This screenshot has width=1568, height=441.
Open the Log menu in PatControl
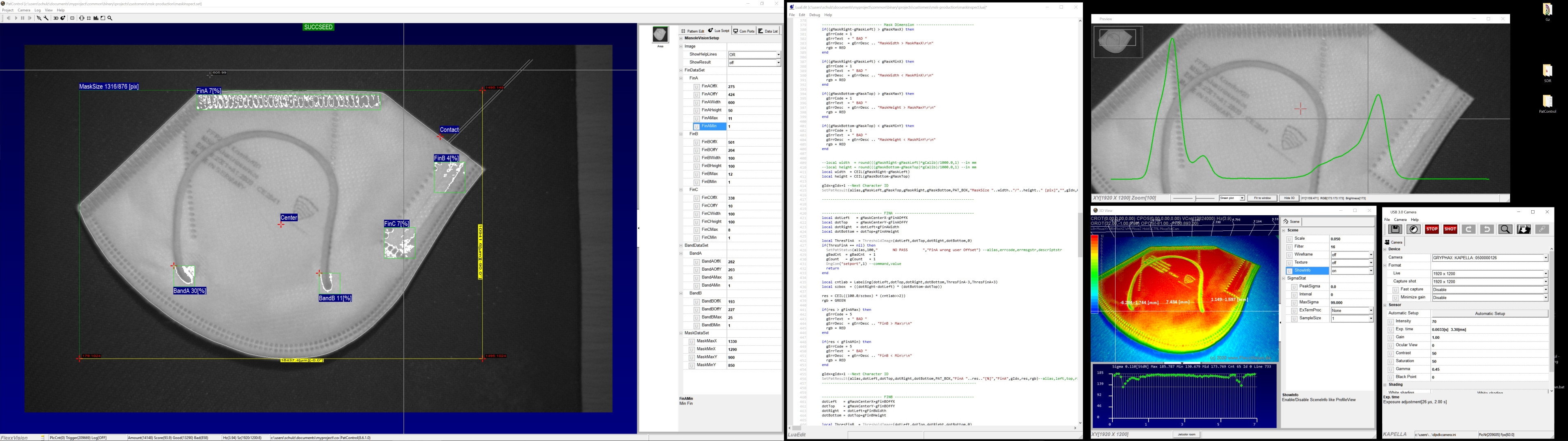click(x=38, y=10)
